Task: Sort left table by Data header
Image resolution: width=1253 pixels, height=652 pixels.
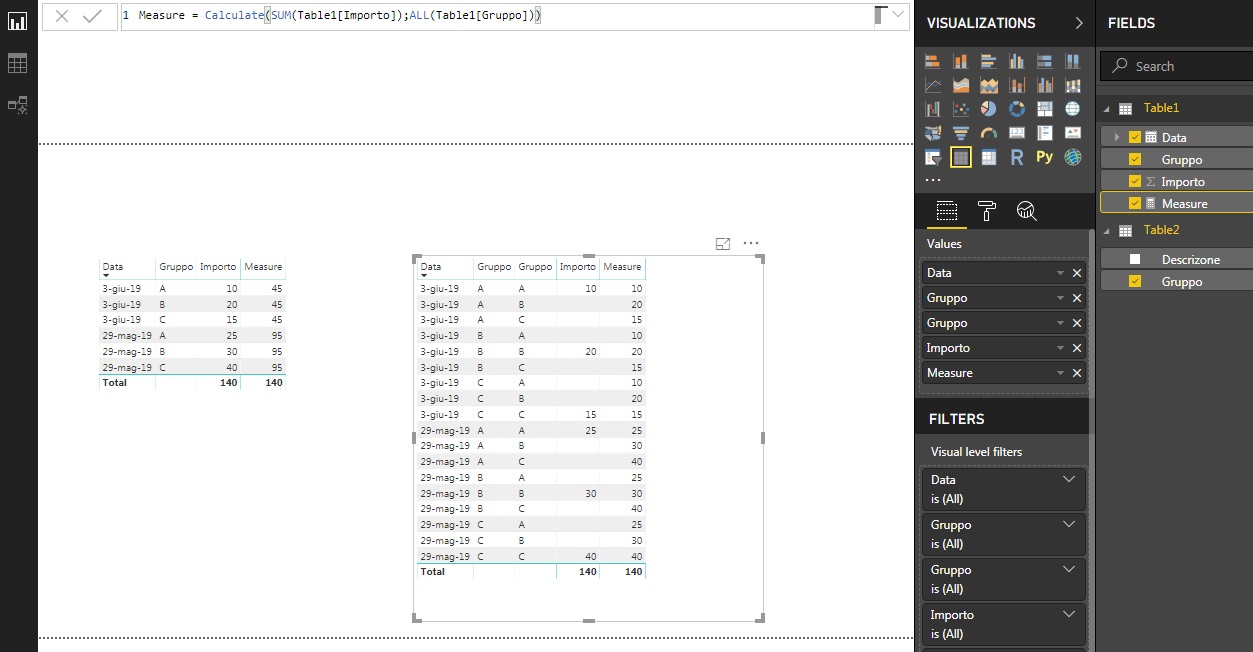Action: [113, 267]
